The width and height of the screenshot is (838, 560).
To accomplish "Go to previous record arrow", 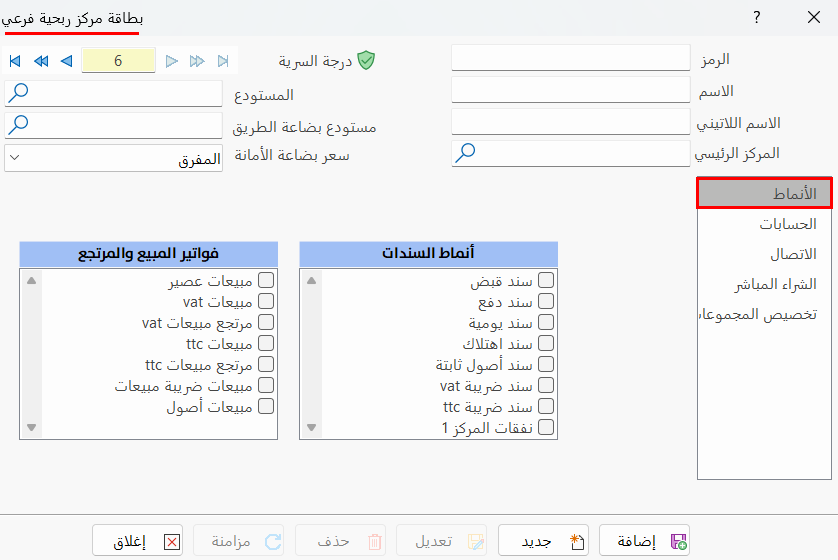I will pyautogui.click(x=67, y=61).
